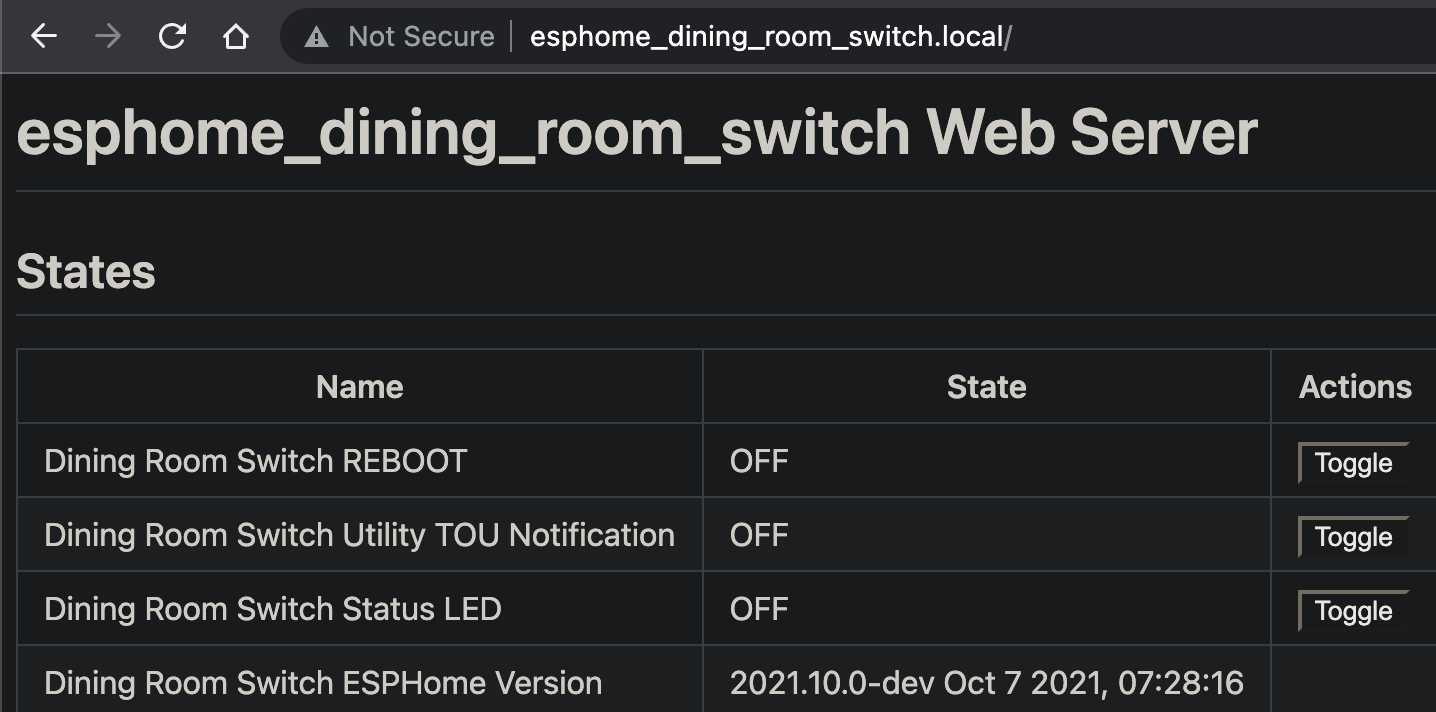
Task: Toggle the Utility TOU Notification switch
Action: coord(1351,537)
